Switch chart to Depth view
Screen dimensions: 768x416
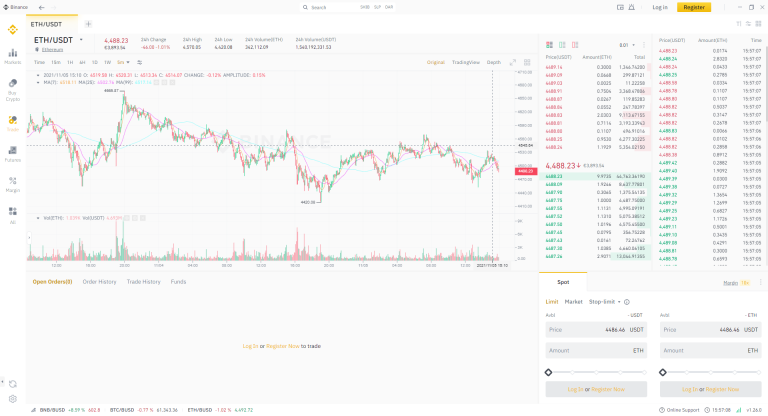[x=494, y=62]
